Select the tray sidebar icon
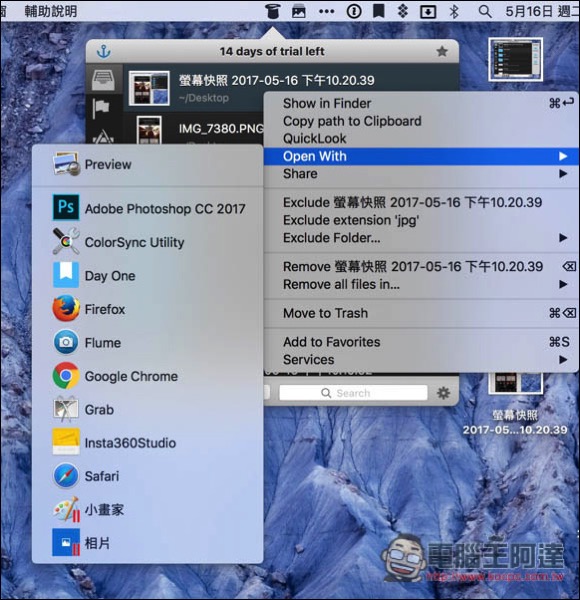 (x=104, y=79)
